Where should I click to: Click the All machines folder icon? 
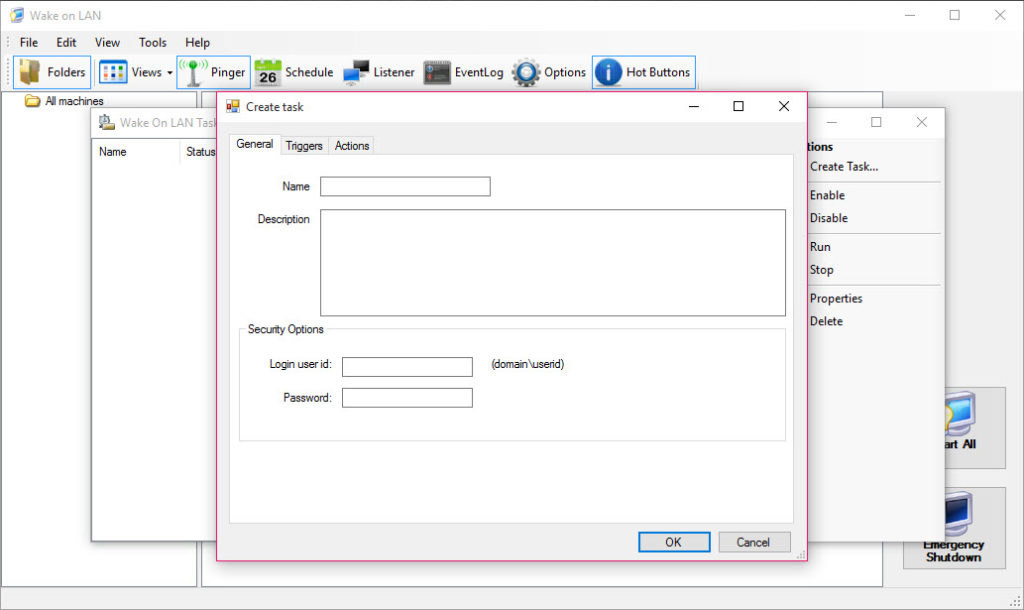pyautogui.click(x=32, y=101)
